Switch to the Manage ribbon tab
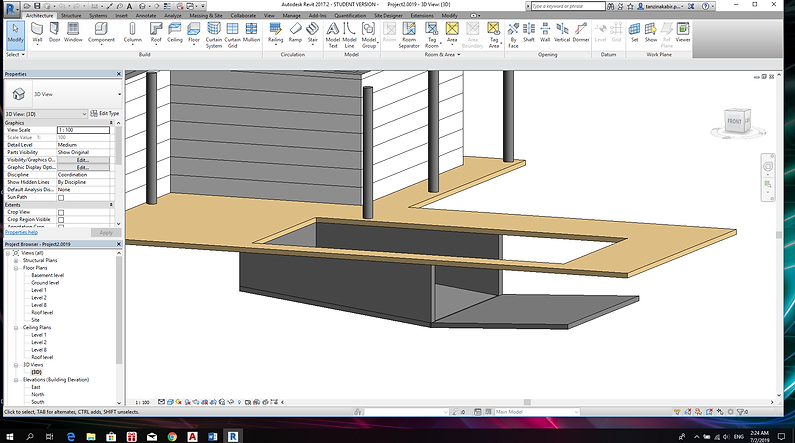 pos(292,16)
